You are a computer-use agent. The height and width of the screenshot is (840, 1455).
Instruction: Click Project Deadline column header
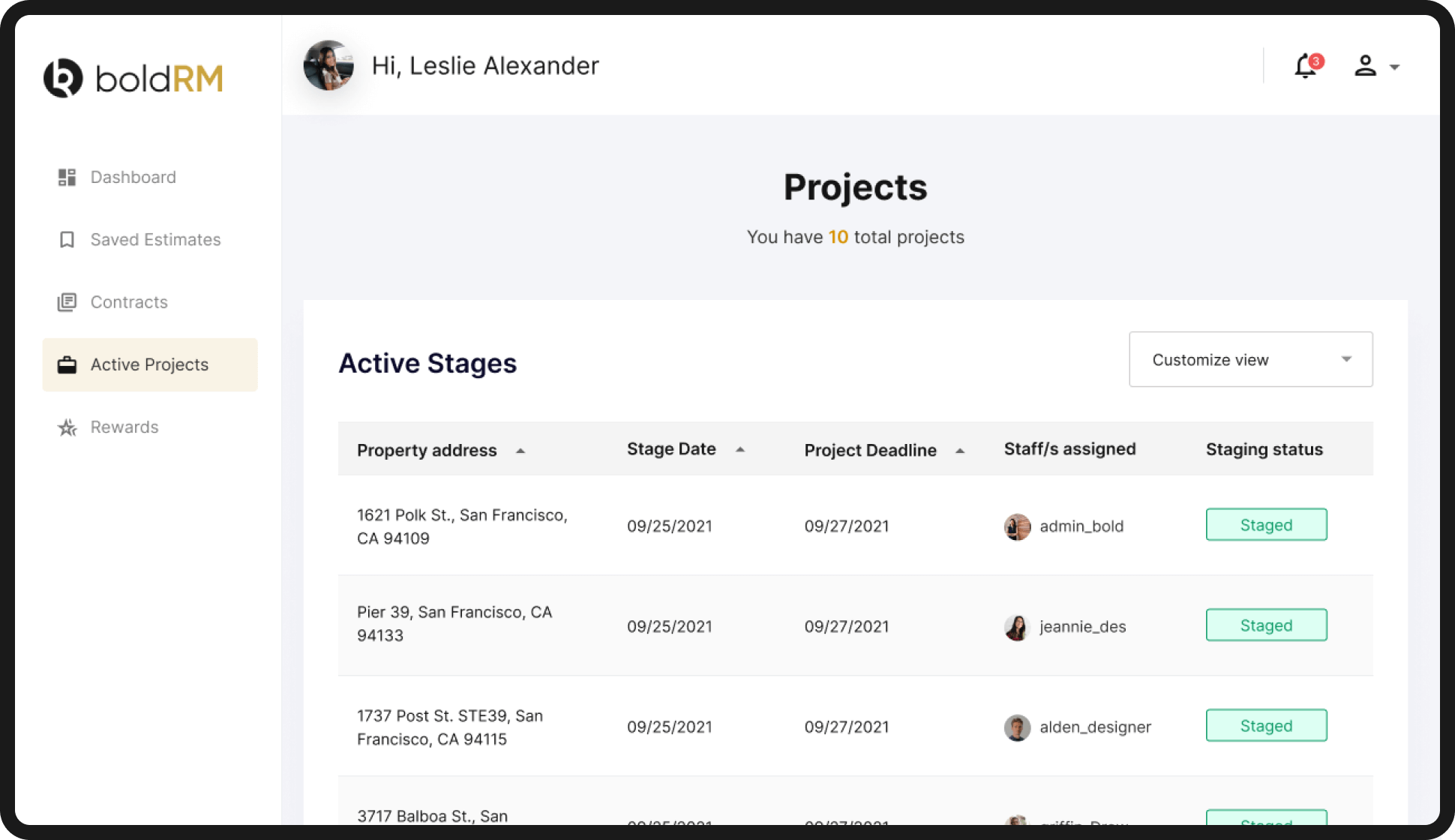870,450
